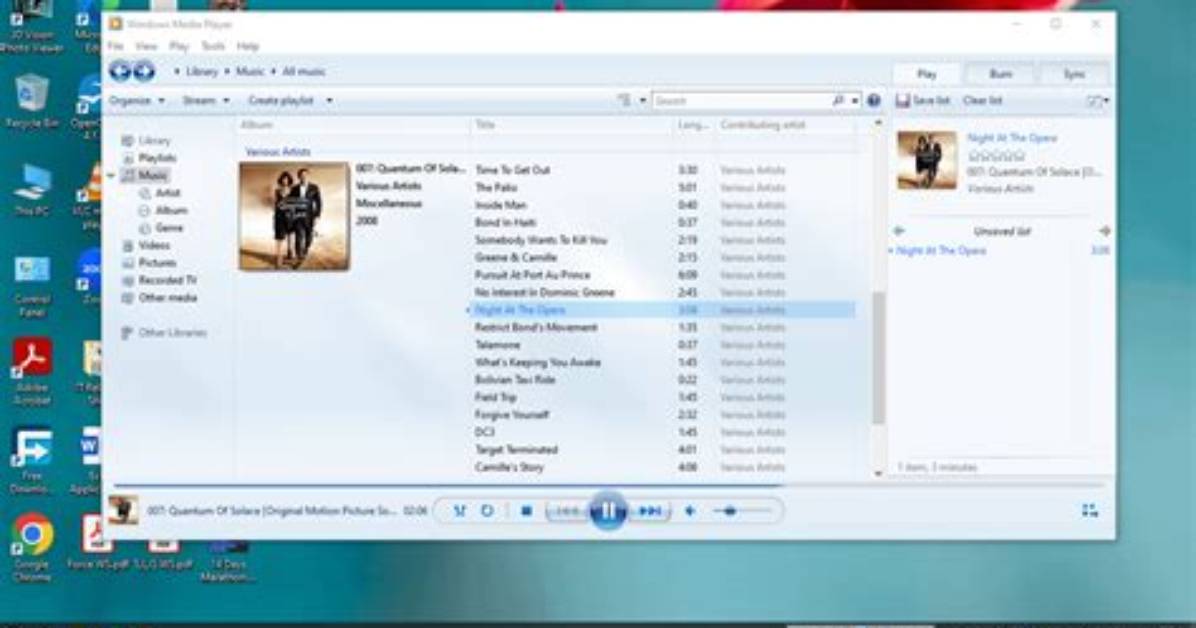Select Library in the navigation pane
This screenshot has height=628, width=1196.
(x=155, y=140)
